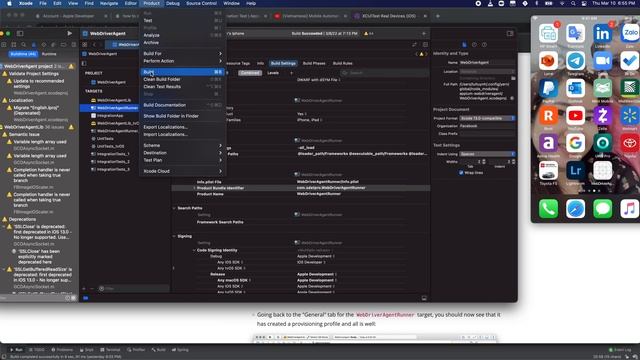Select the Combined filter toggle
This screenshot has width=640, height=360.
coord(250,73)
